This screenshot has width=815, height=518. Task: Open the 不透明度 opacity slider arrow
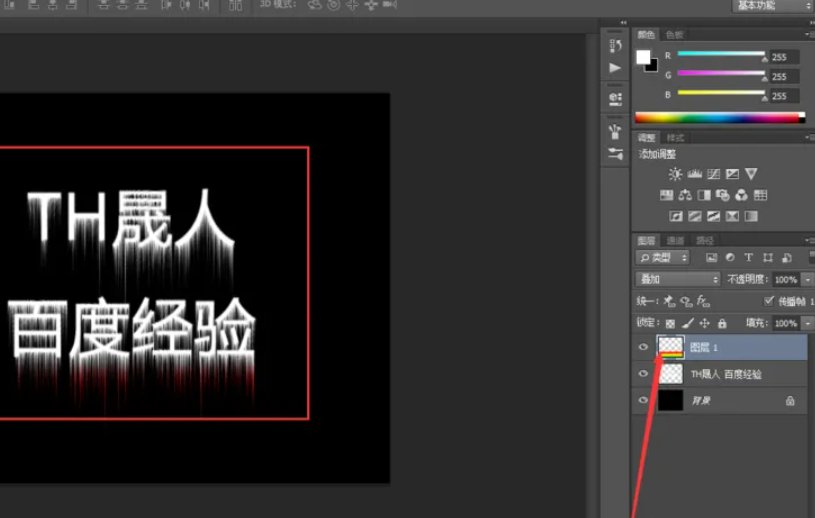(808, 280)
